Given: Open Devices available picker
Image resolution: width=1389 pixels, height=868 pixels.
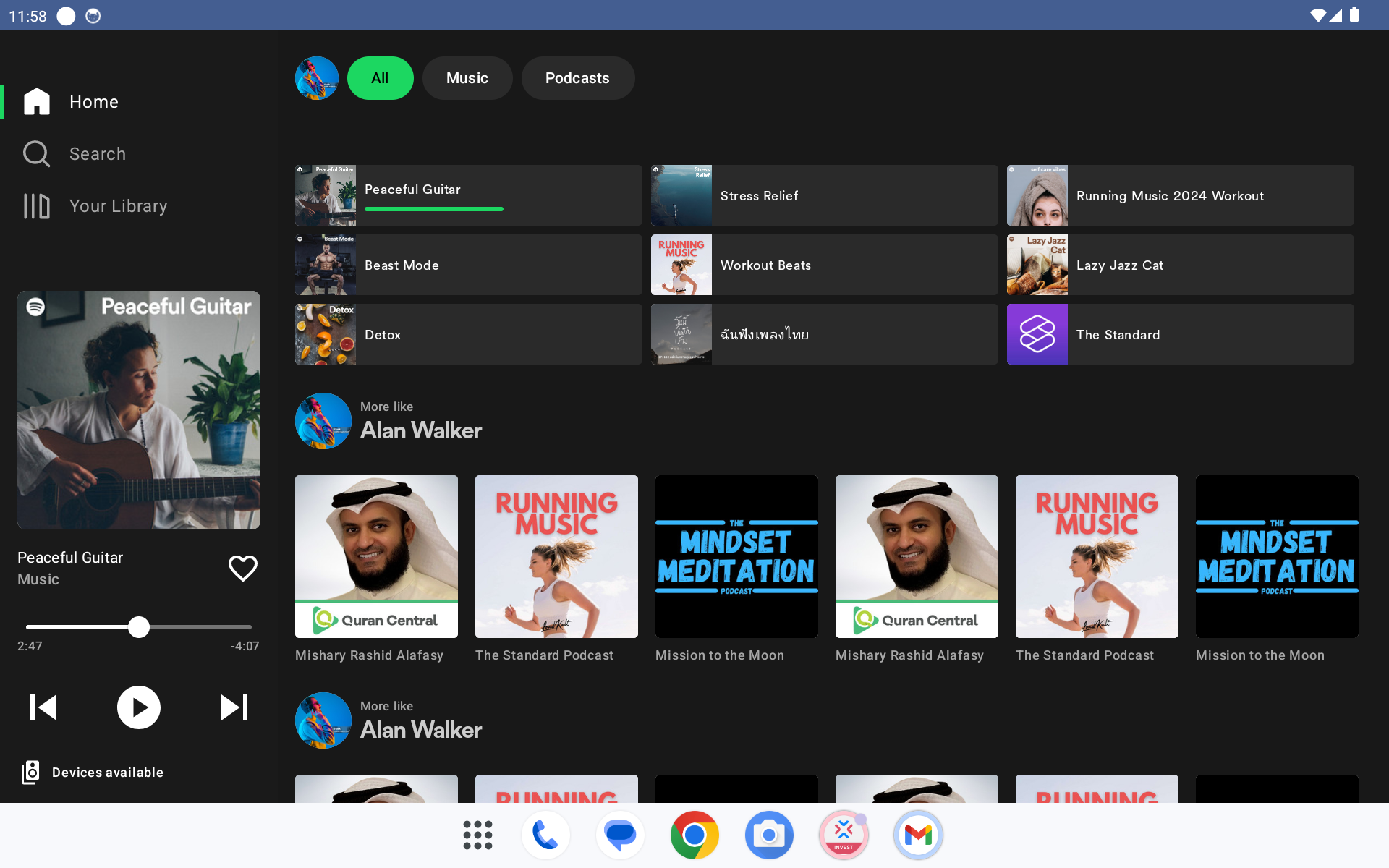Looking at the screenshot, I should point(93,773).
